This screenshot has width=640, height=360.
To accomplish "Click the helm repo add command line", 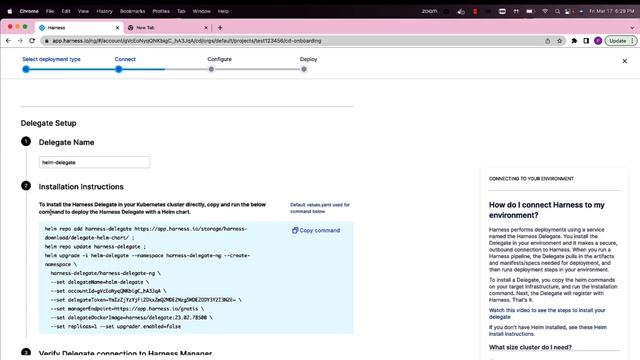I will click(146, 233).
